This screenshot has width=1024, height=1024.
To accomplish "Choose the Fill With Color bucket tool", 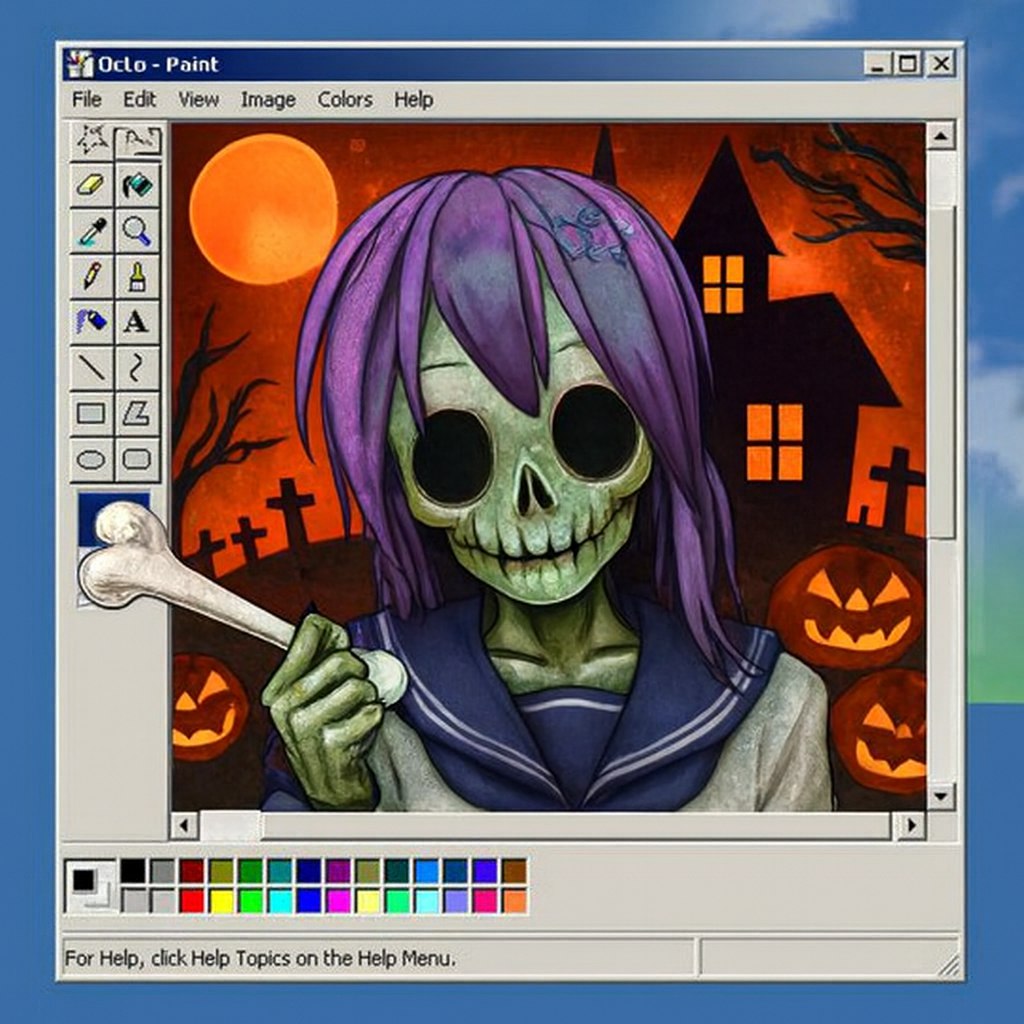I will point(137,186).
